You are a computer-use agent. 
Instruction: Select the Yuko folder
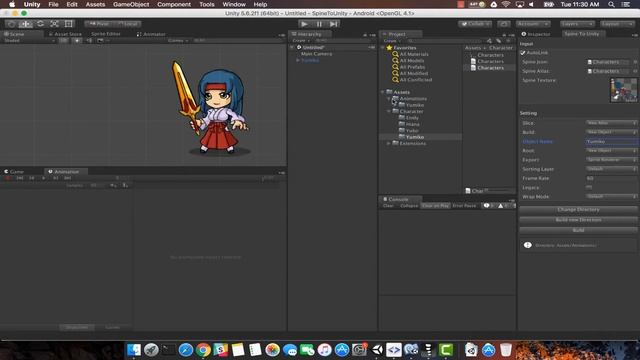(412, 131)
